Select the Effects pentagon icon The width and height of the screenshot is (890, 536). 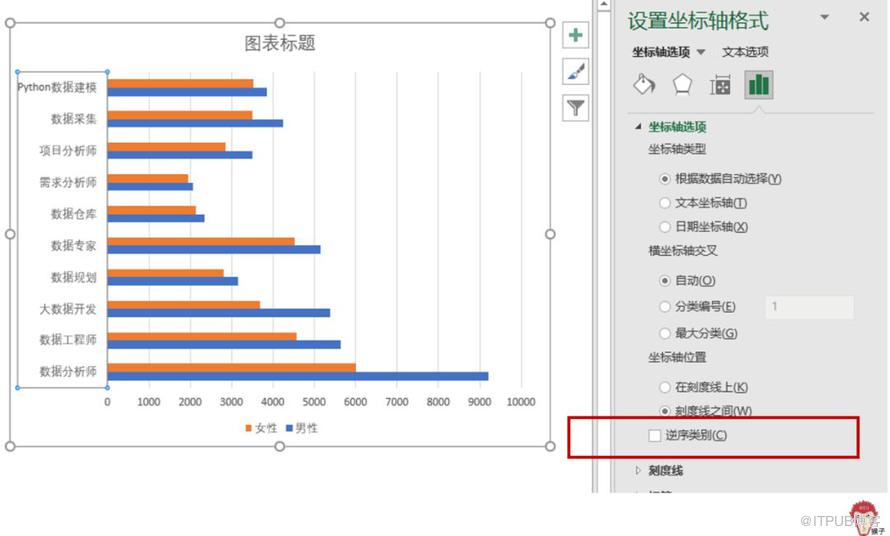point(682,85)
